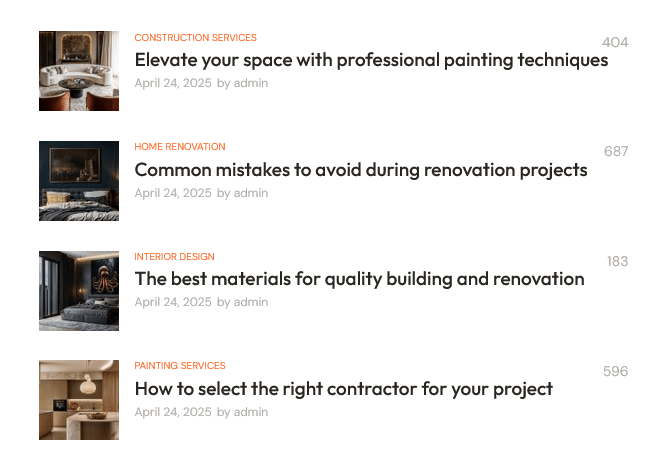Click the 404 view count
This screenshot has width=664, height=476.
coord(615,42)
